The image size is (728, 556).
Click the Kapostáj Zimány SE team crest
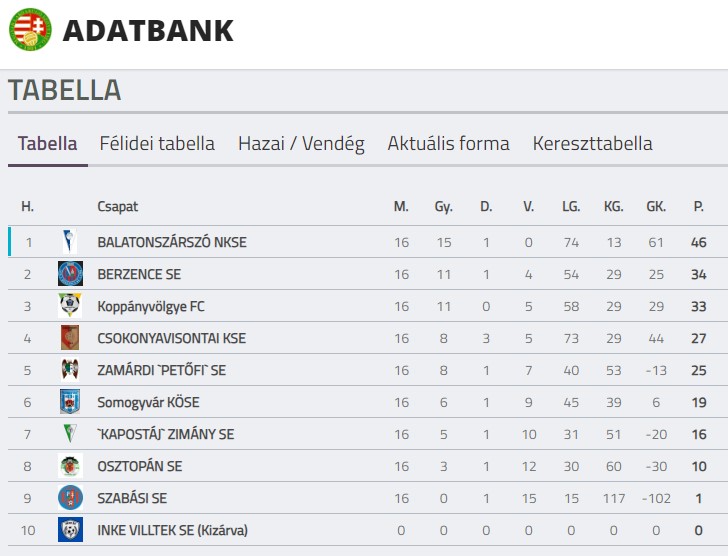point(69,434)
